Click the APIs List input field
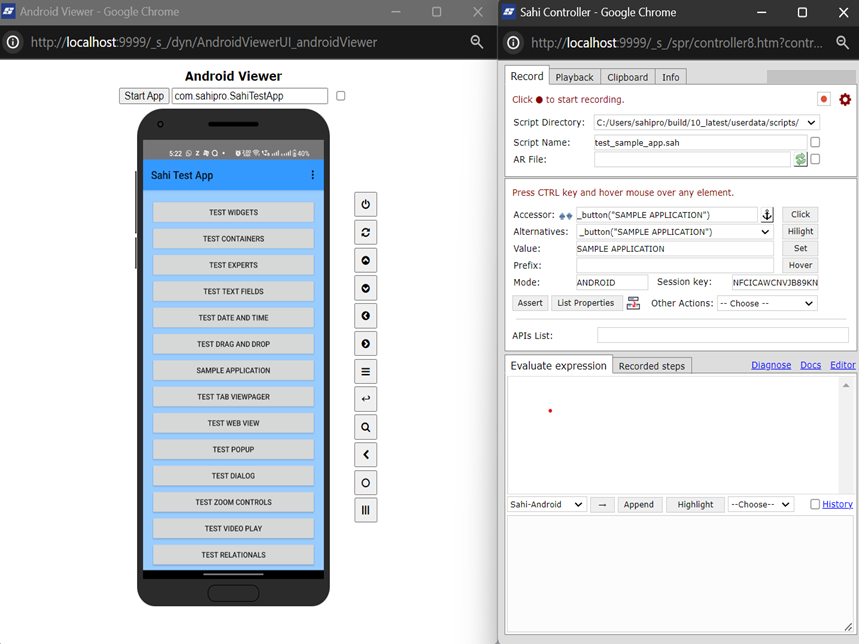859x644 pixels. 722,335
